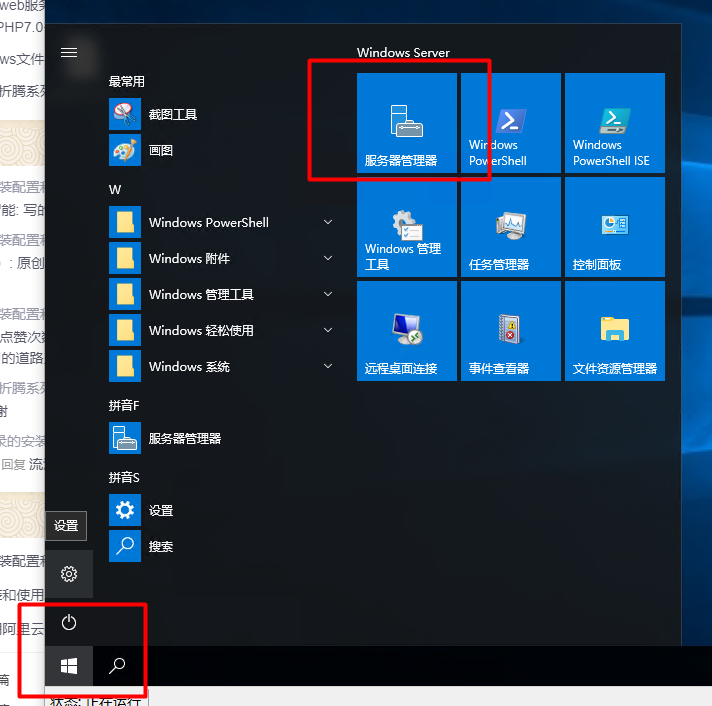Image resolution: width=712 pixels, height=706 pixels.
Task: Click the settings gear in left rail
Action: (69, 574)
